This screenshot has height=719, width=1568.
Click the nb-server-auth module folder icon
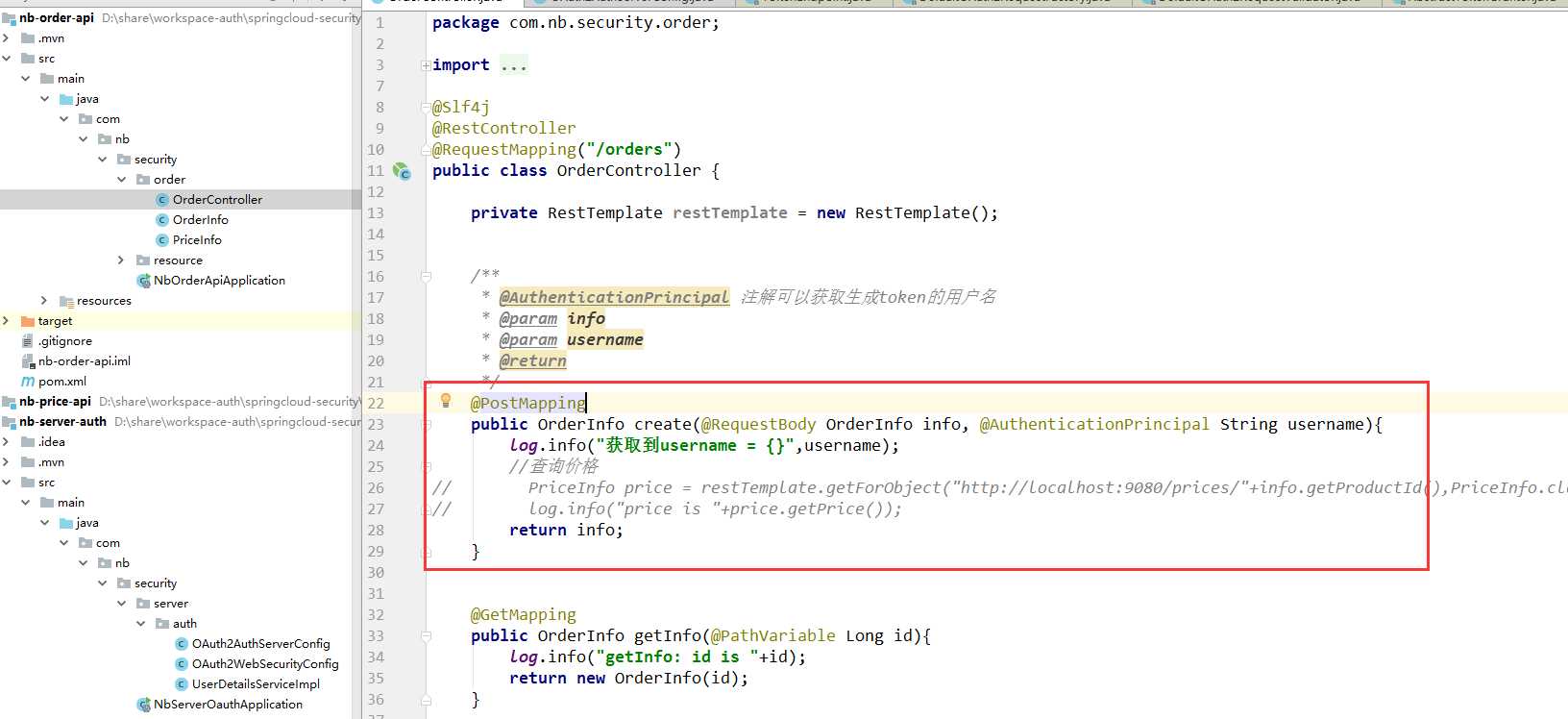coord(9,422)
